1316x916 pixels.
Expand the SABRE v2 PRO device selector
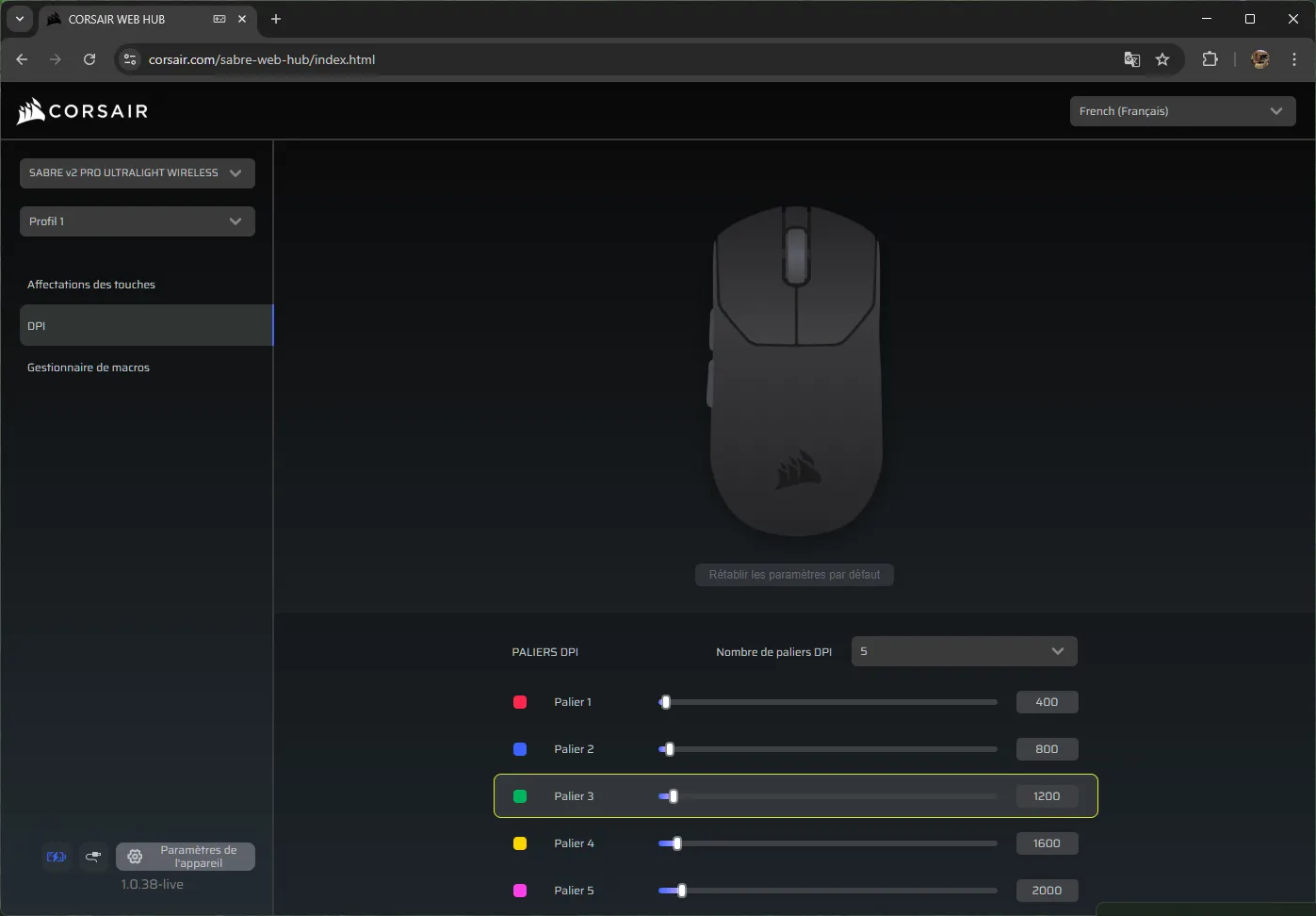(137, 173)
